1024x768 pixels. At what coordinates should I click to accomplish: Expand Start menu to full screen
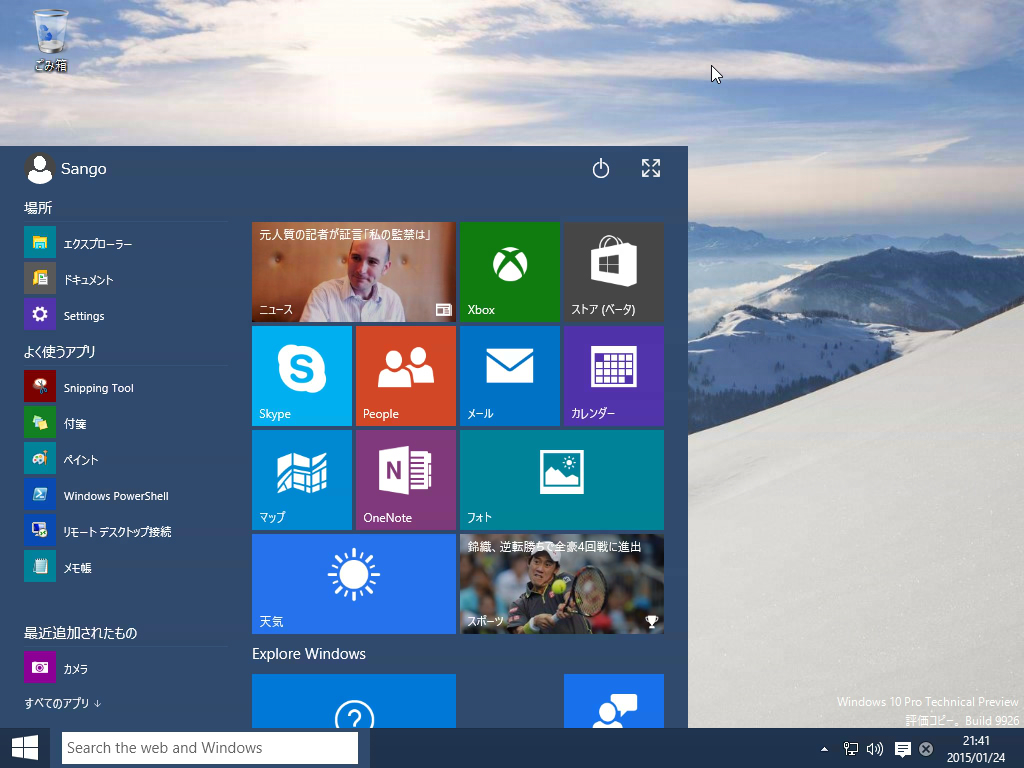(650, 168)
